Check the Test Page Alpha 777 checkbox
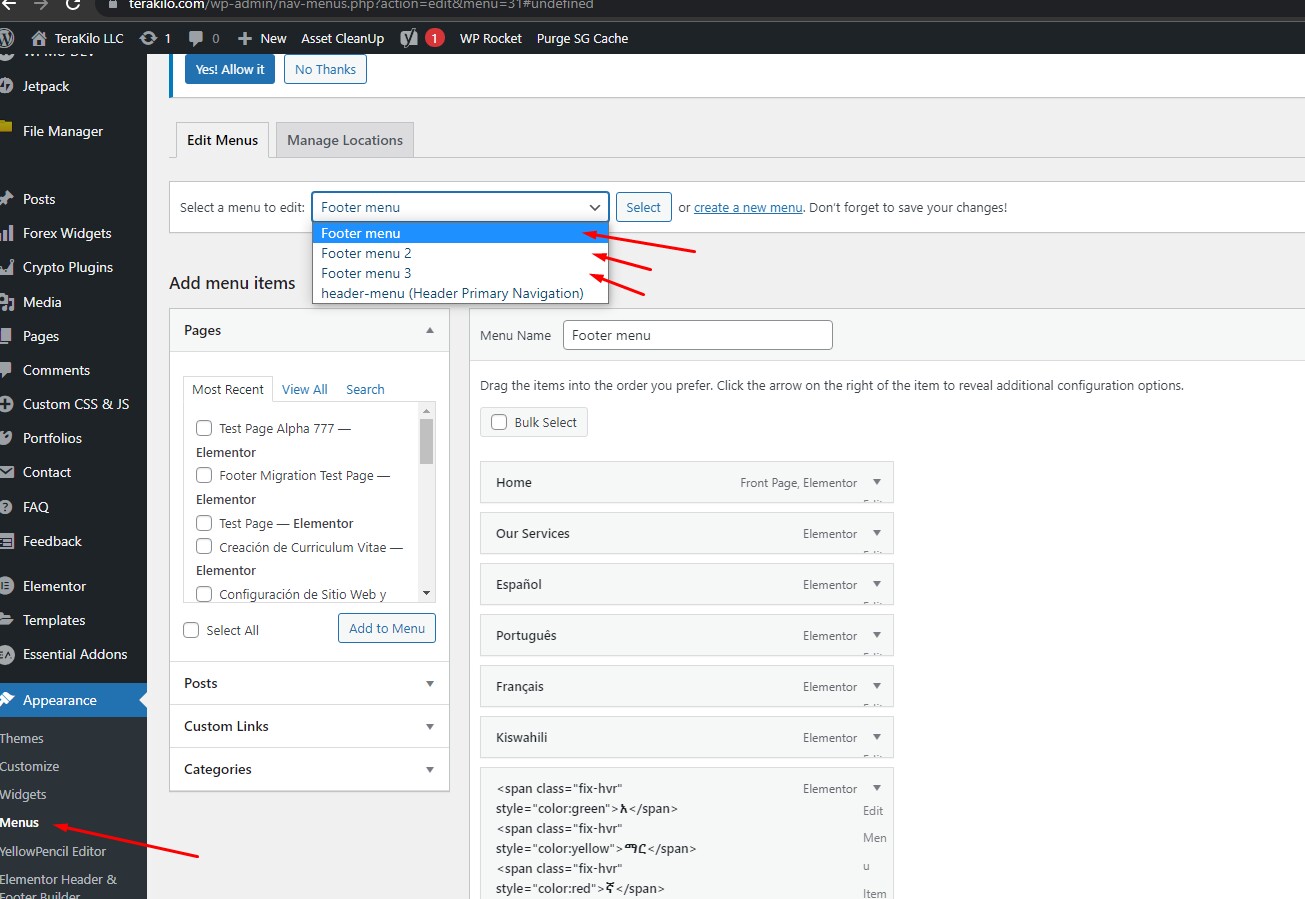Viewport: 1305px width, 899px height. [x=204, y=427]
